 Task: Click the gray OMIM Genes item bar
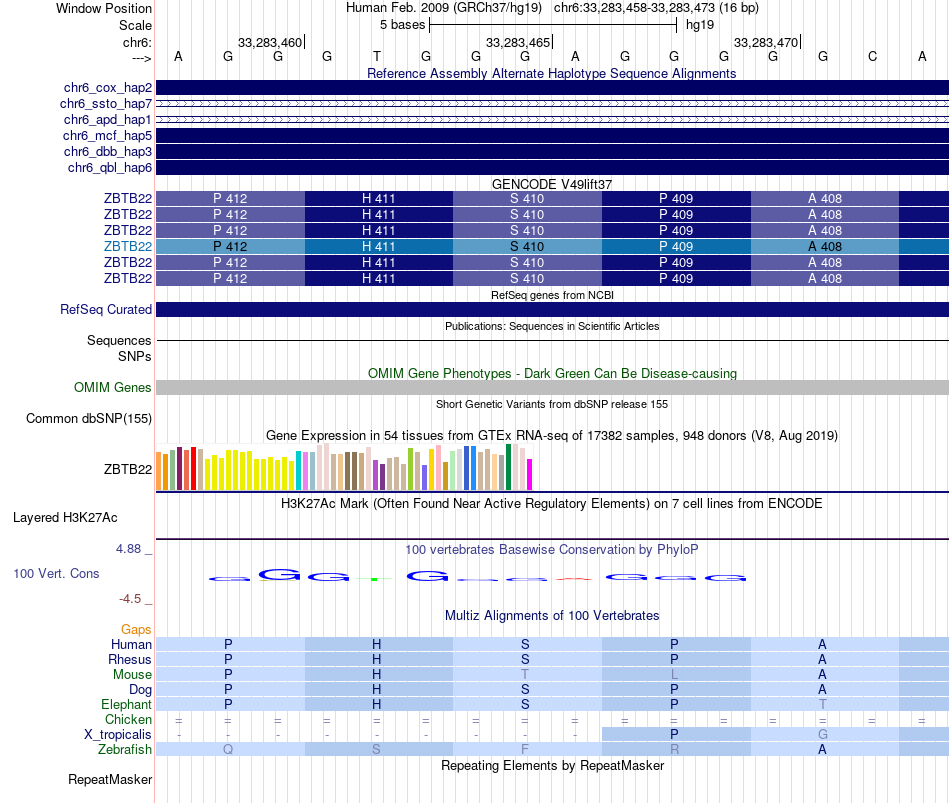tap(552, 387)
